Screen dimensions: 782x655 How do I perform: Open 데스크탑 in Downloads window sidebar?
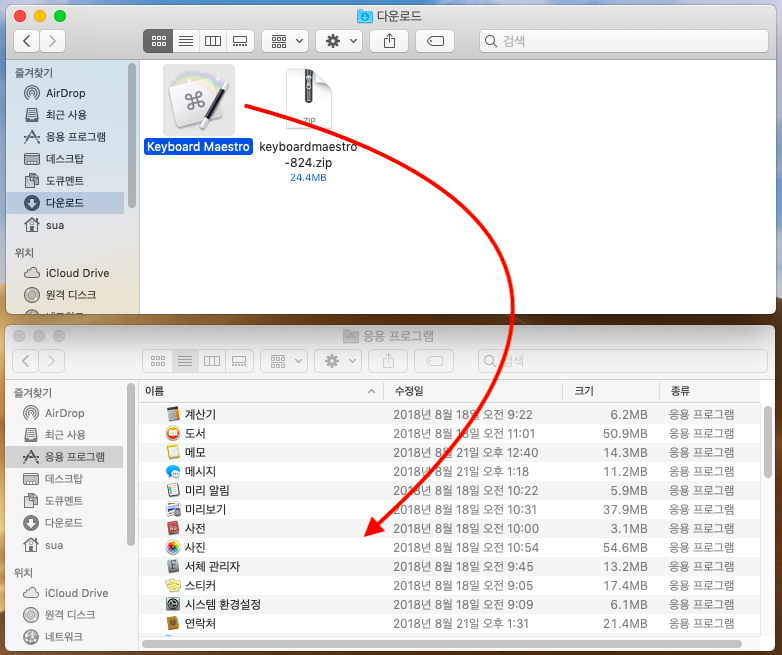click(x=65, y=159)
